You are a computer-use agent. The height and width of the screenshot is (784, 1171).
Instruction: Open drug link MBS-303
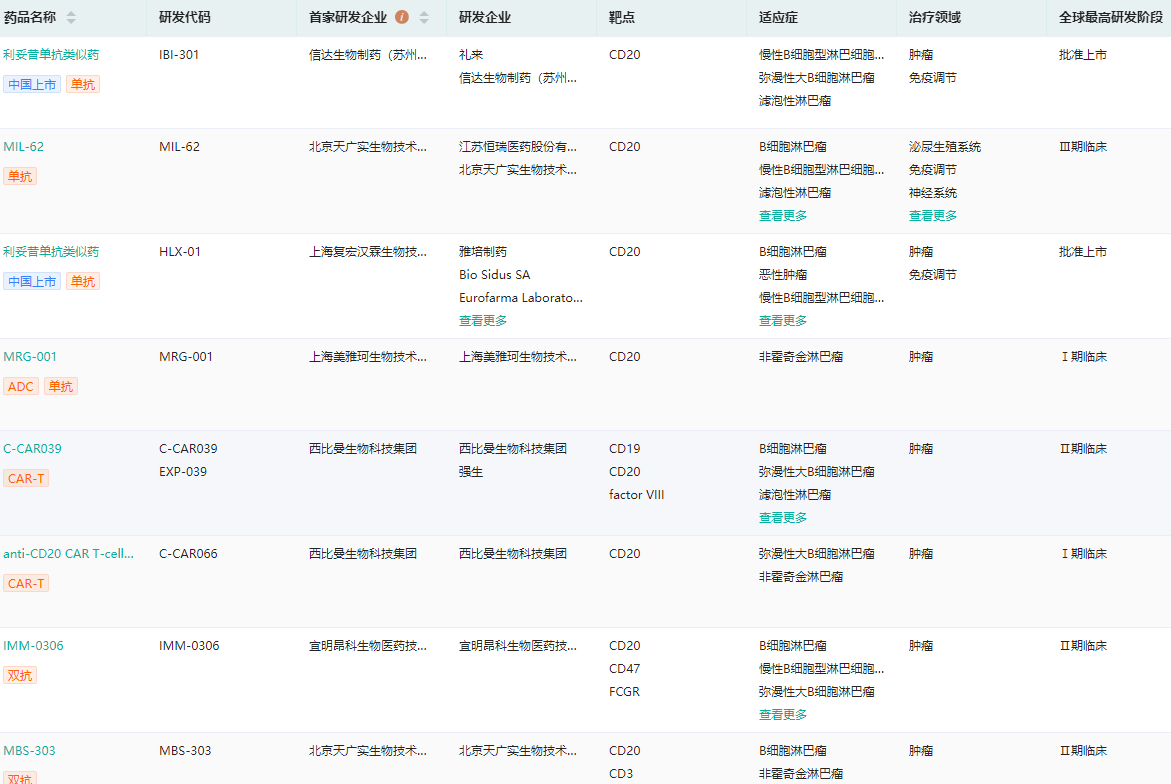(x=29, y=751)
